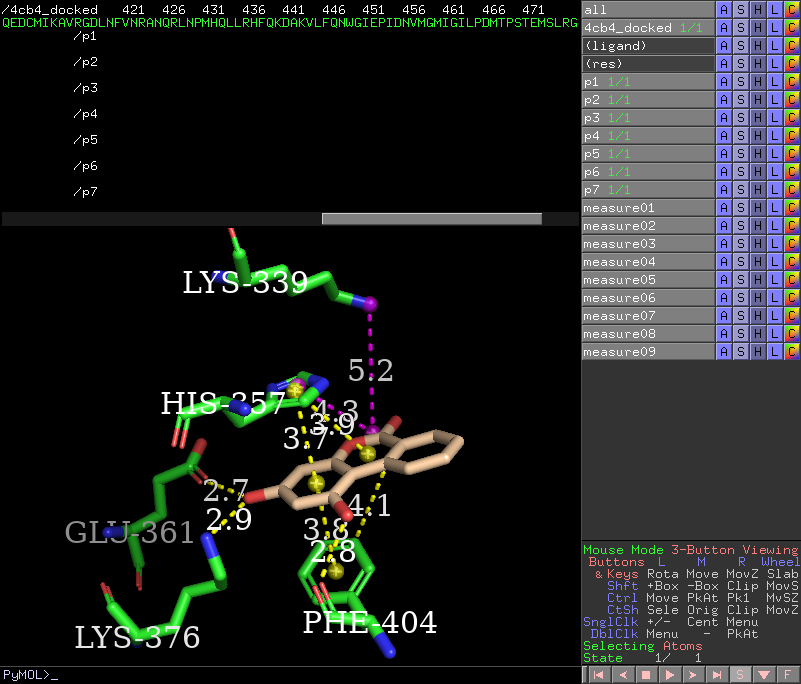Click the sequence viewer horizontal scrollbar
This screenshot has width=801, height=684.
[x=431, y=219]
